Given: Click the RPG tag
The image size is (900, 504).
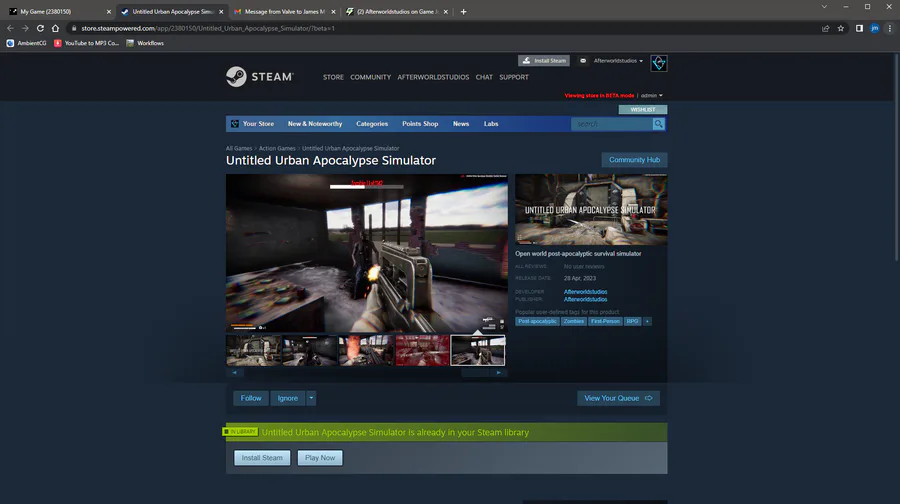Looking at the screenshot, I should click(632, 321).
